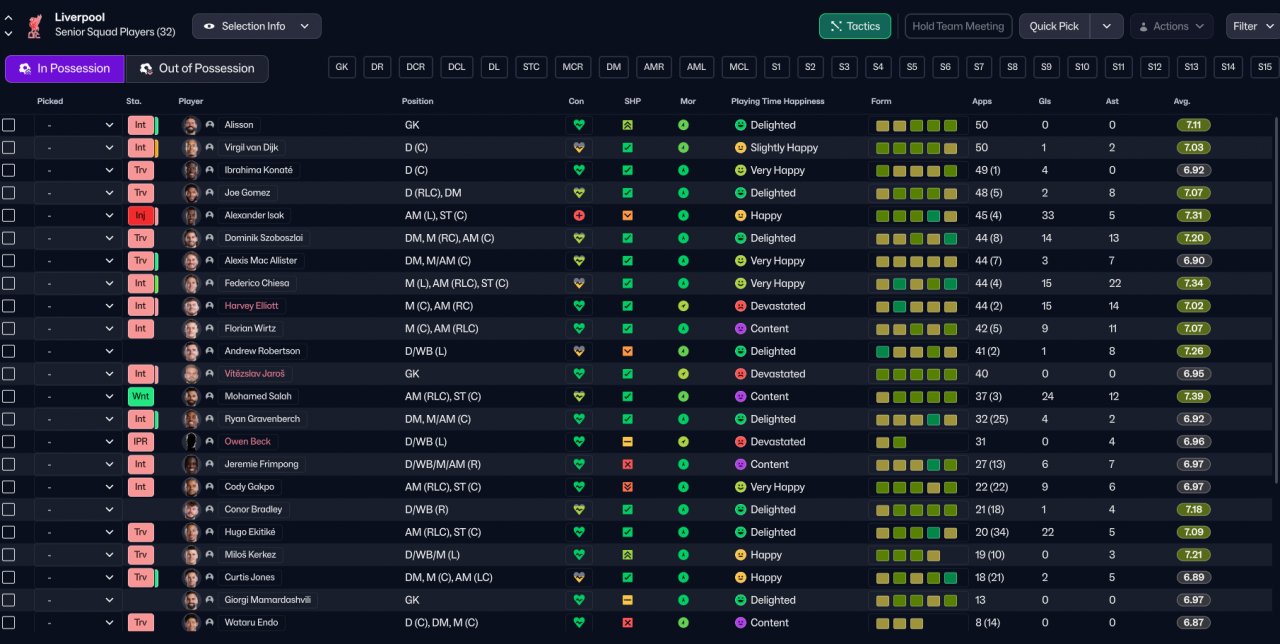1280x644 pixels.
Task: Click Giorgi Mamardashvili's condition heart icon
Action: (x=578, y=600)
